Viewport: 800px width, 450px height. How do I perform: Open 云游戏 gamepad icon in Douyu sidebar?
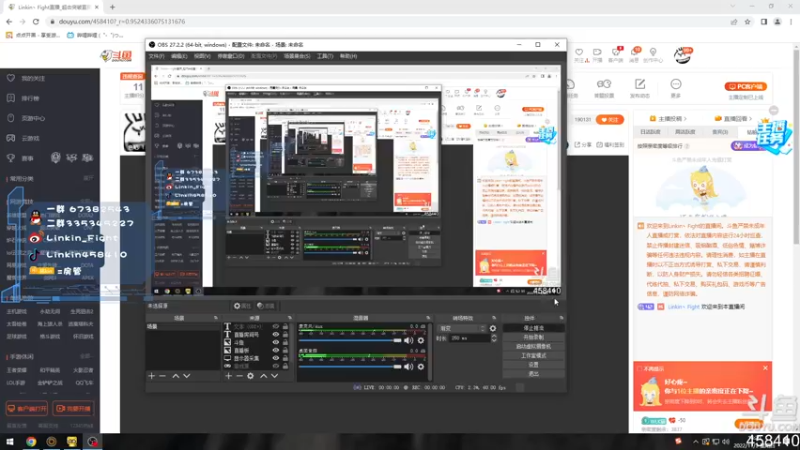click(x=11, y=138)
